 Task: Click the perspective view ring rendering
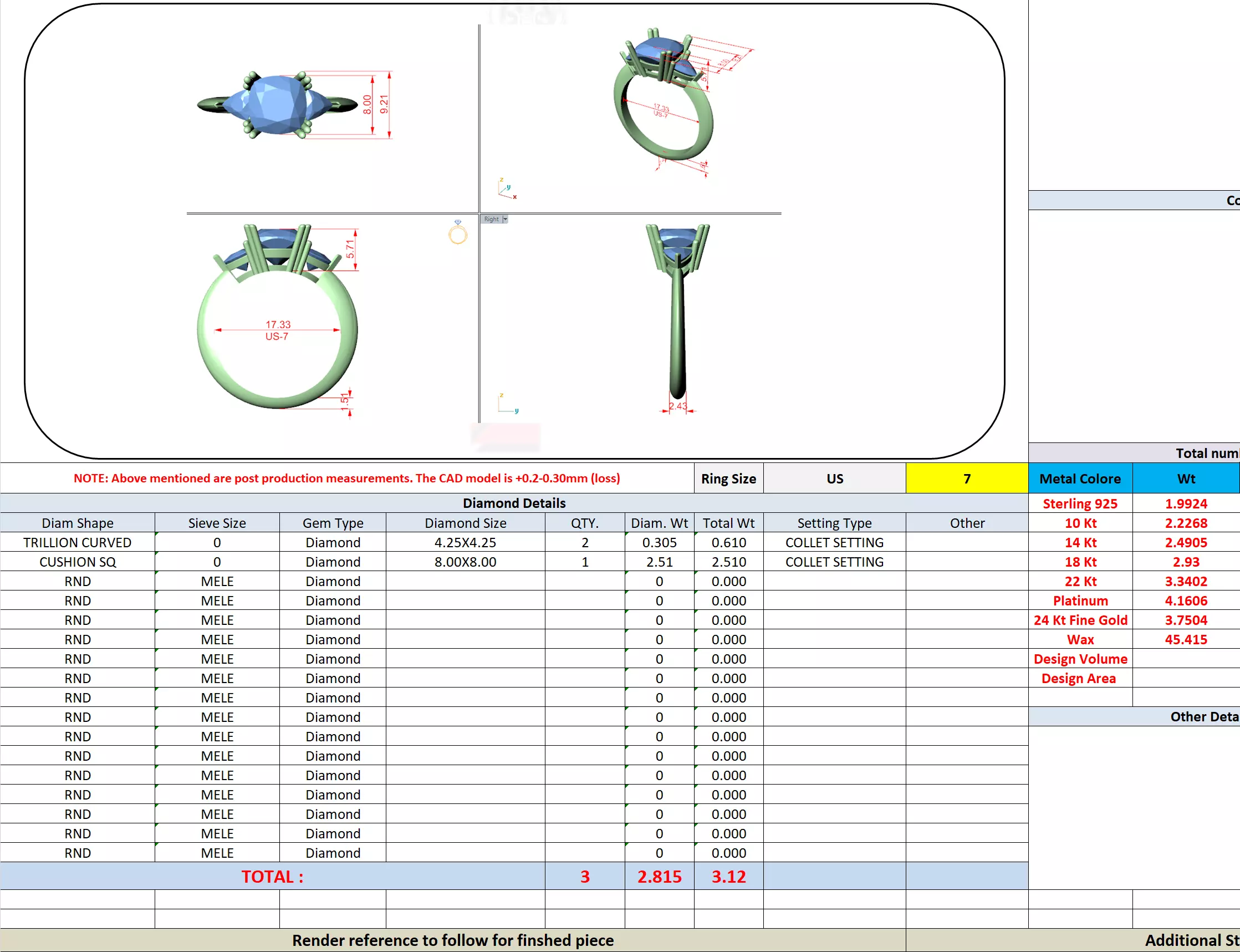point(663,96)
